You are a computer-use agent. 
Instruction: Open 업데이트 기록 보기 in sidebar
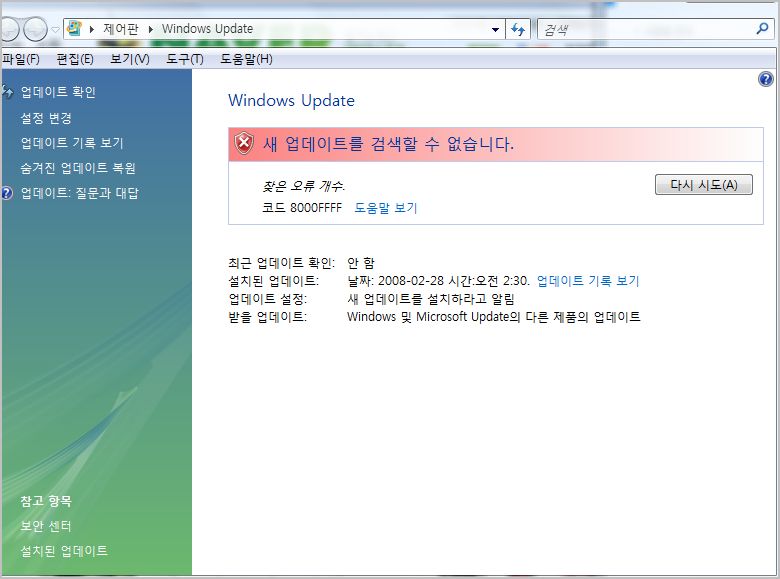tap(72, 143)
